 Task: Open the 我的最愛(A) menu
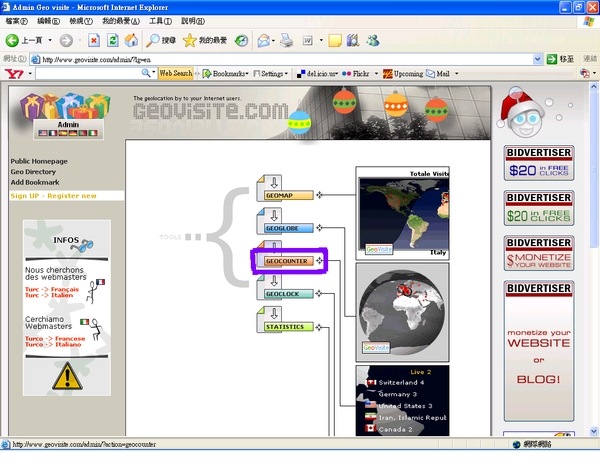[x=121, y=21]
